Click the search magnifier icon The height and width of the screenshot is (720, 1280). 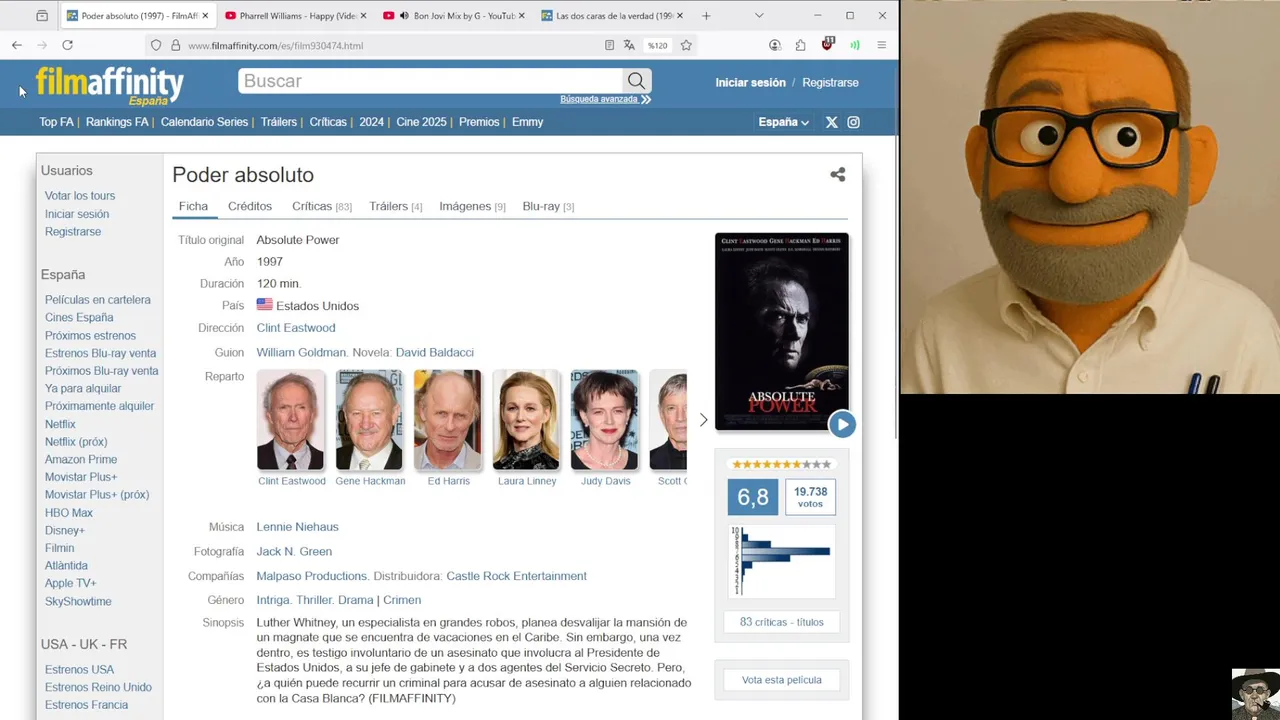637,81
